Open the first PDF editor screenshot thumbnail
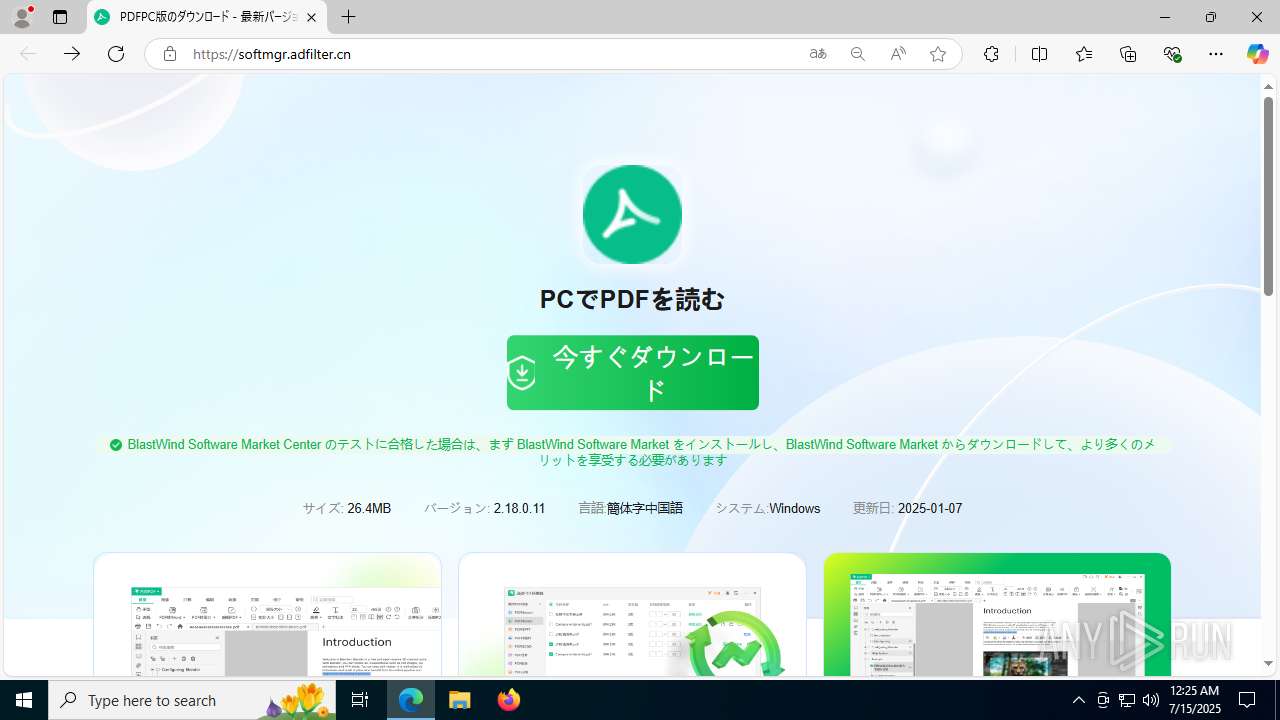 tap(267, 615)
